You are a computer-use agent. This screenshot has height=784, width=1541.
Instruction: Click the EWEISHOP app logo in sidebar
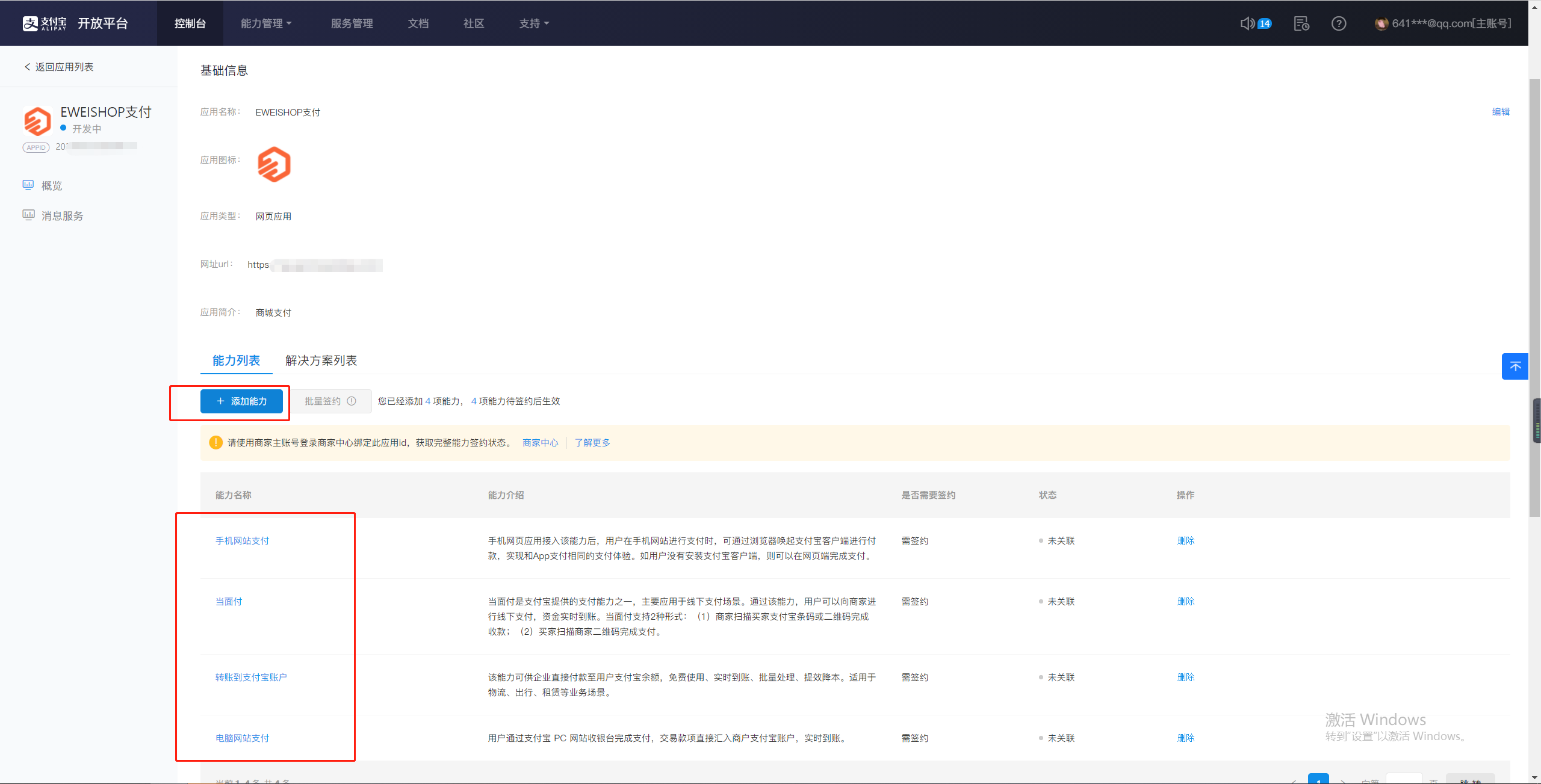coord(37,122)
